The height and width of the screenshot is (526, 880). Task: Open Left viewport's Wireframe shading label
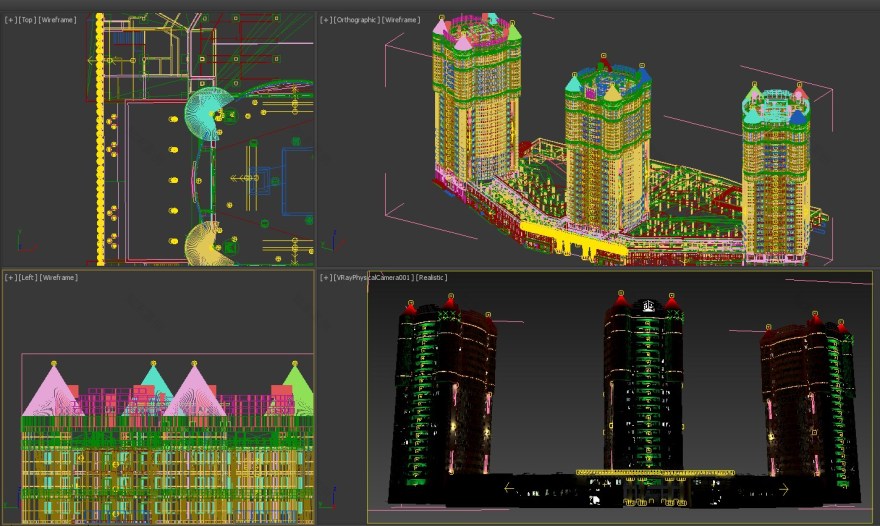click(x=60, y=277)
